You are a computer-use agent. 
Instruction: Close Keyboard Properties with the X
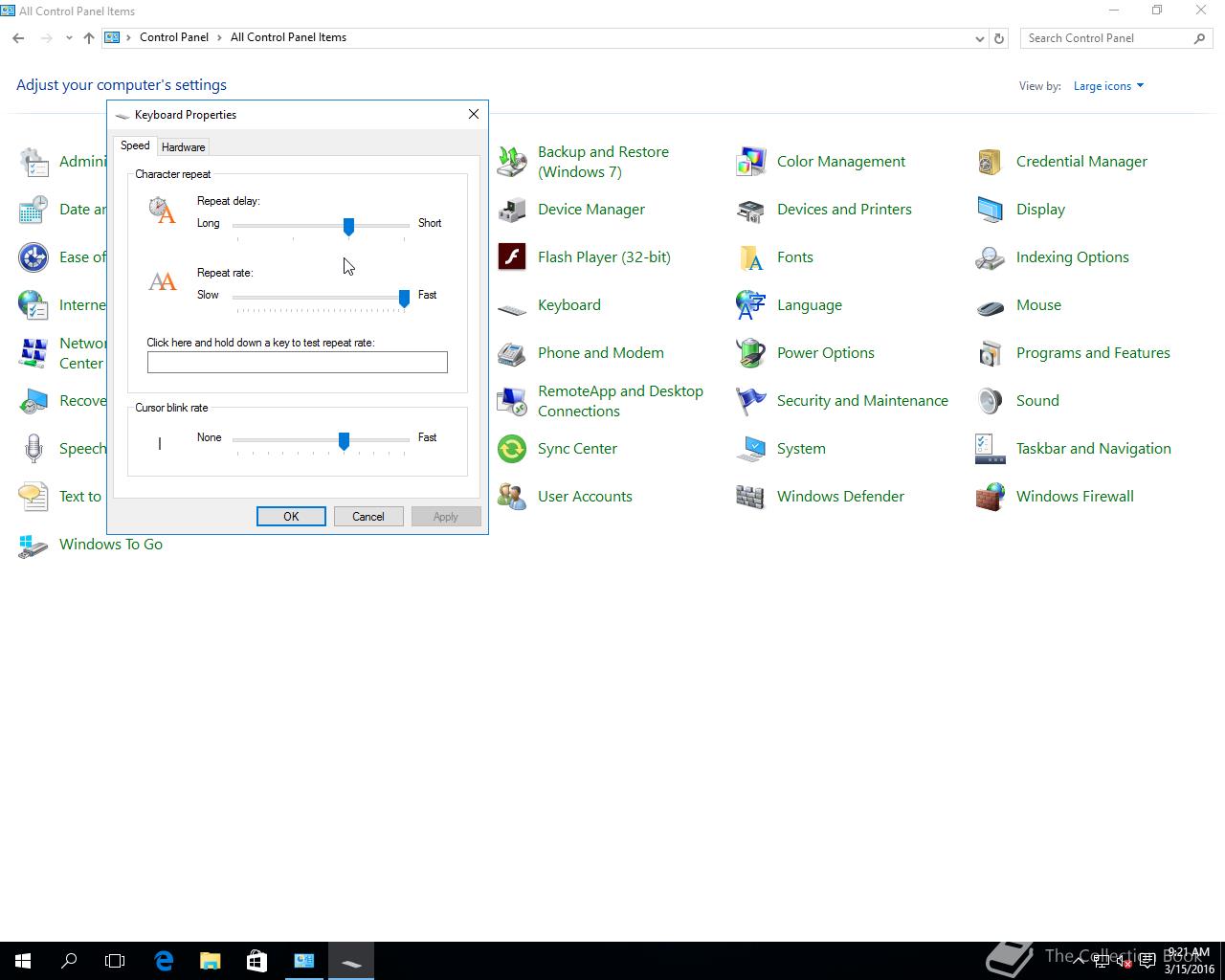point(474,114)
